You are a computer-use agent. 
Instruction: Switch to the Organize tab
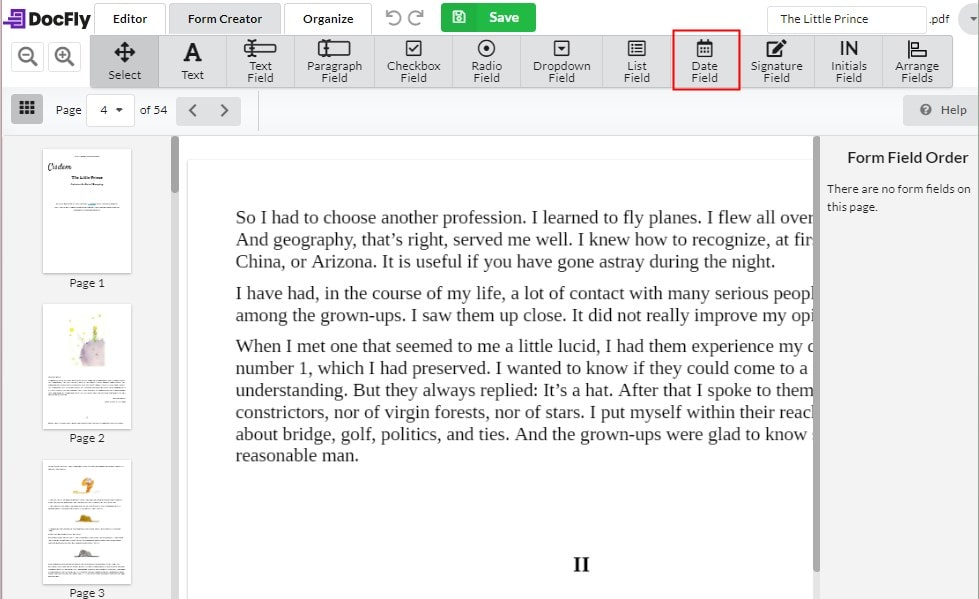pos(327,18)
